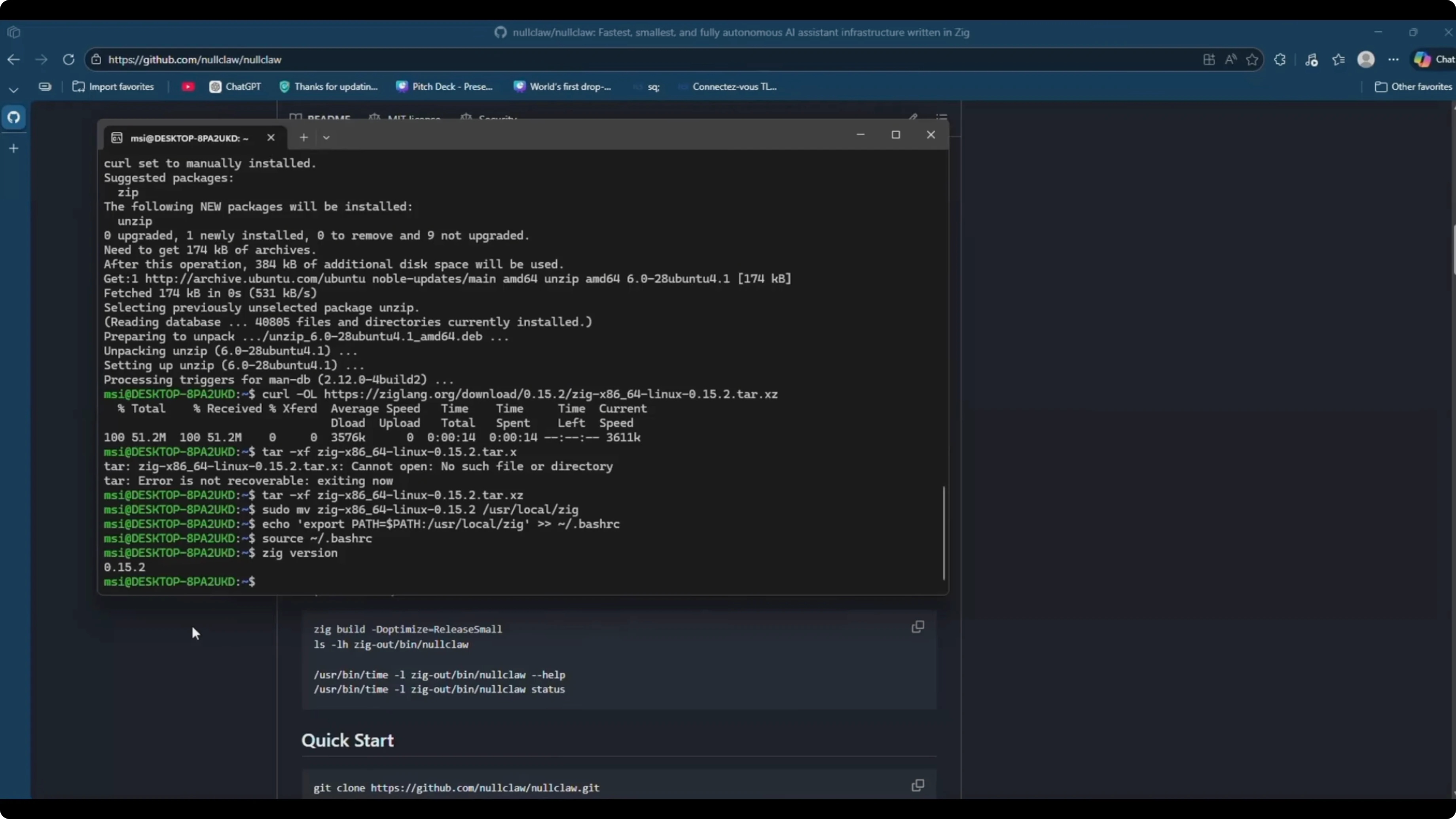Open the GitHub sidebar icon on the left
Viewport: 1456px width, 819px height.
[13, 118]
